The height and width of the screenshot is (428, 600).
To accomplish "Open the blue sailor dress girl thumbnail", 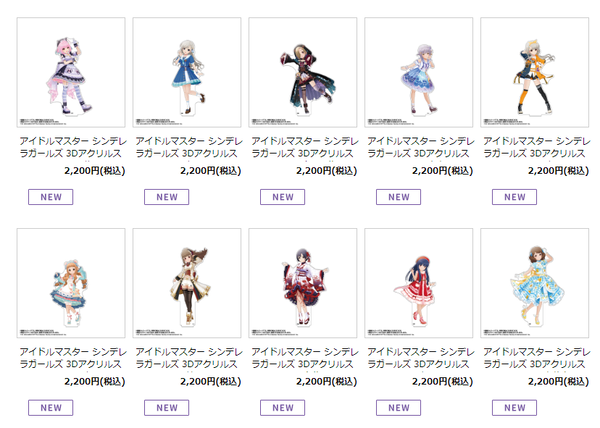I will (x=187, y=72).
